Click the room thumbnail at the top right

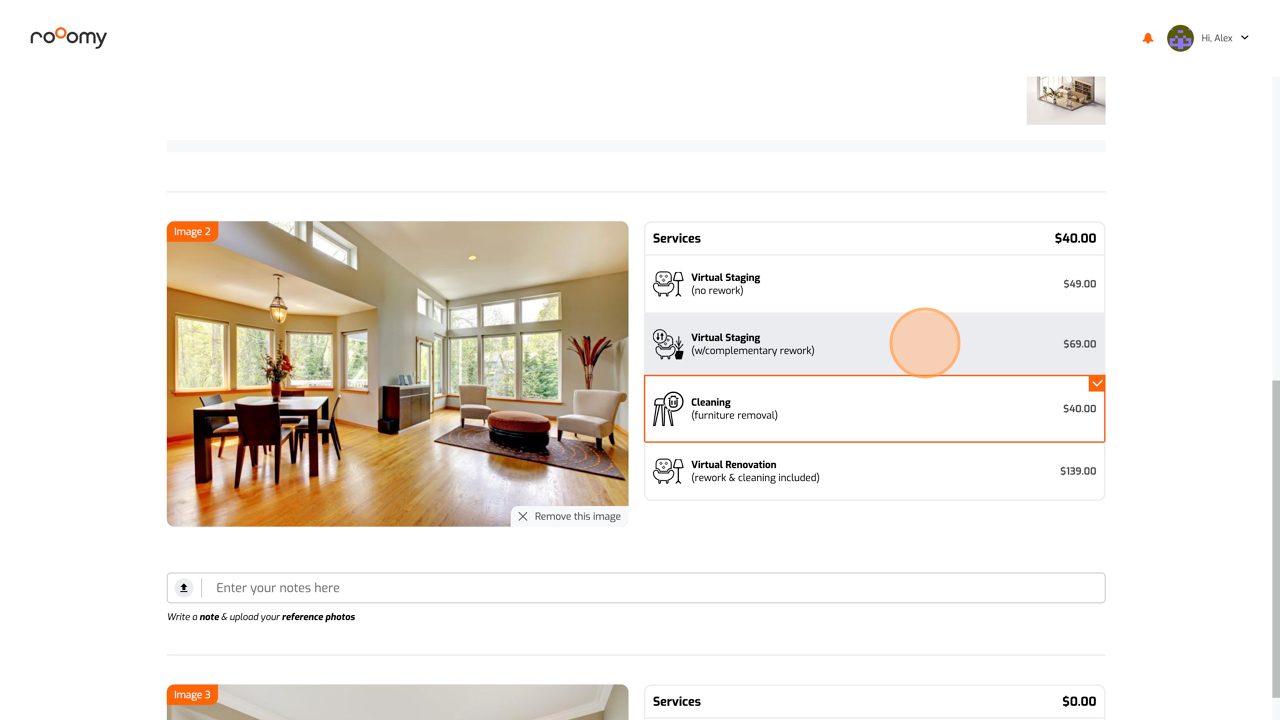coord(1066,100)
